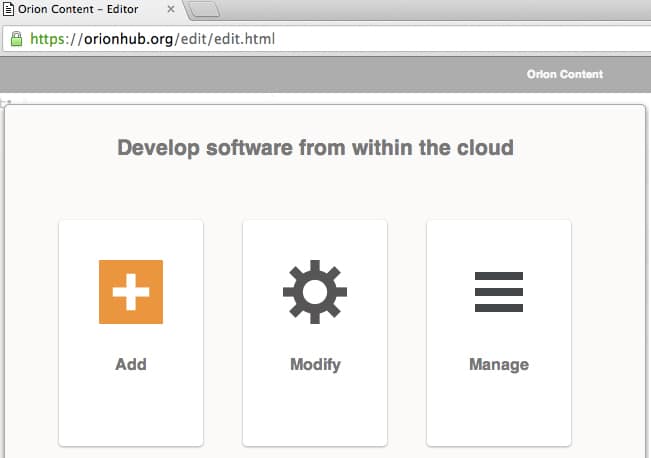Click the page icon in the browser tab
Viewport: 651px width, 458px height.
(x=9, y=9)
